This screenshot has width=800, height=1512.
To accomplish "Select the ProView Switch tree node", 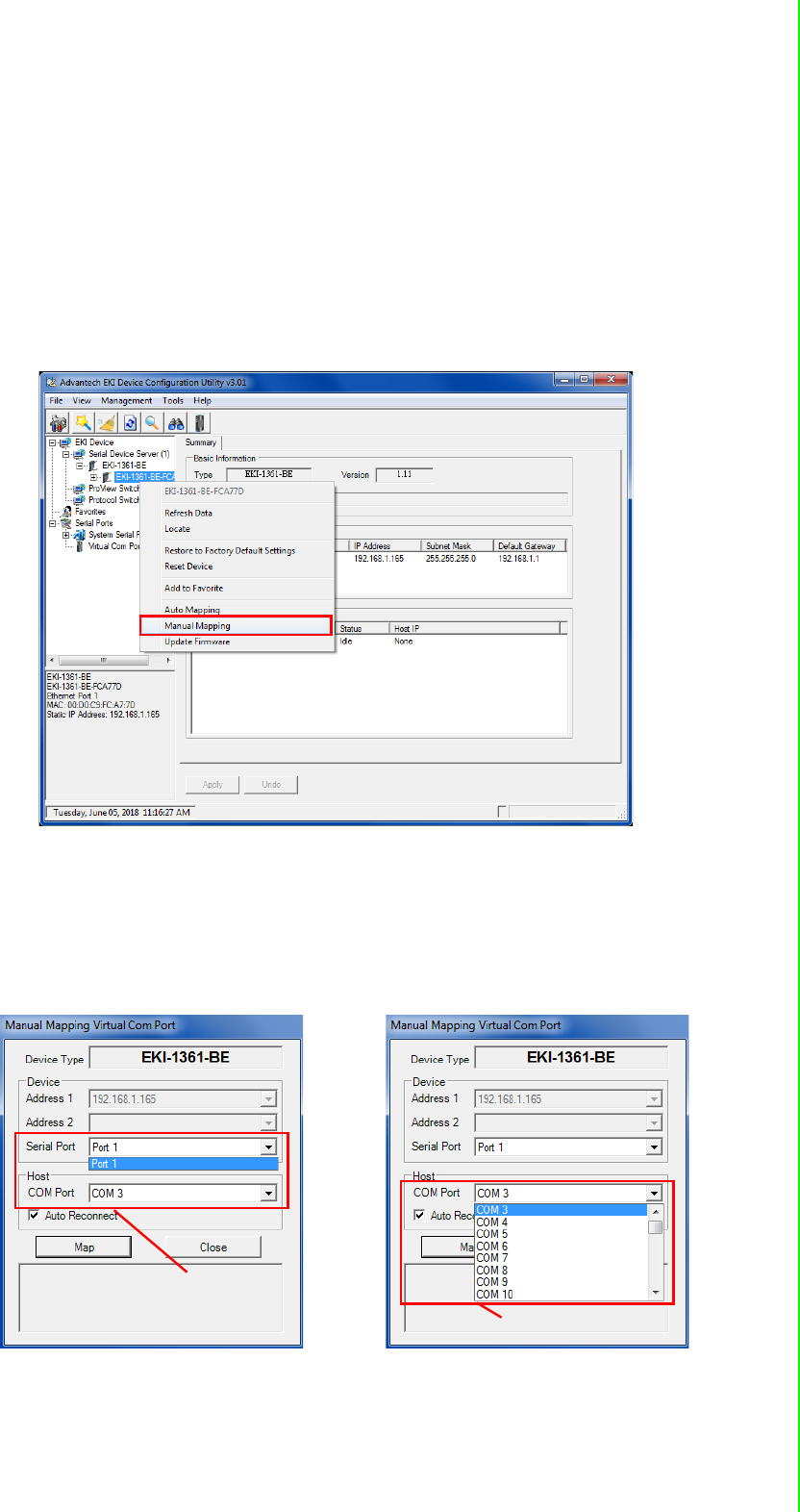I will (x=113, y=489).
